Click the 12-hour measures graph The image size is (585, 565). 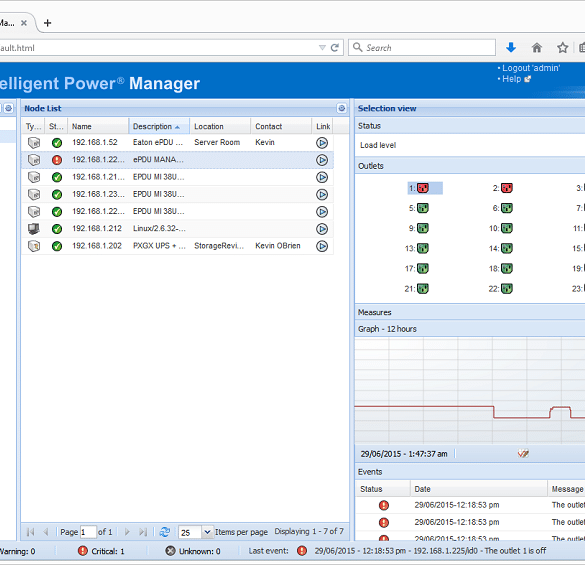pos(470,390)
